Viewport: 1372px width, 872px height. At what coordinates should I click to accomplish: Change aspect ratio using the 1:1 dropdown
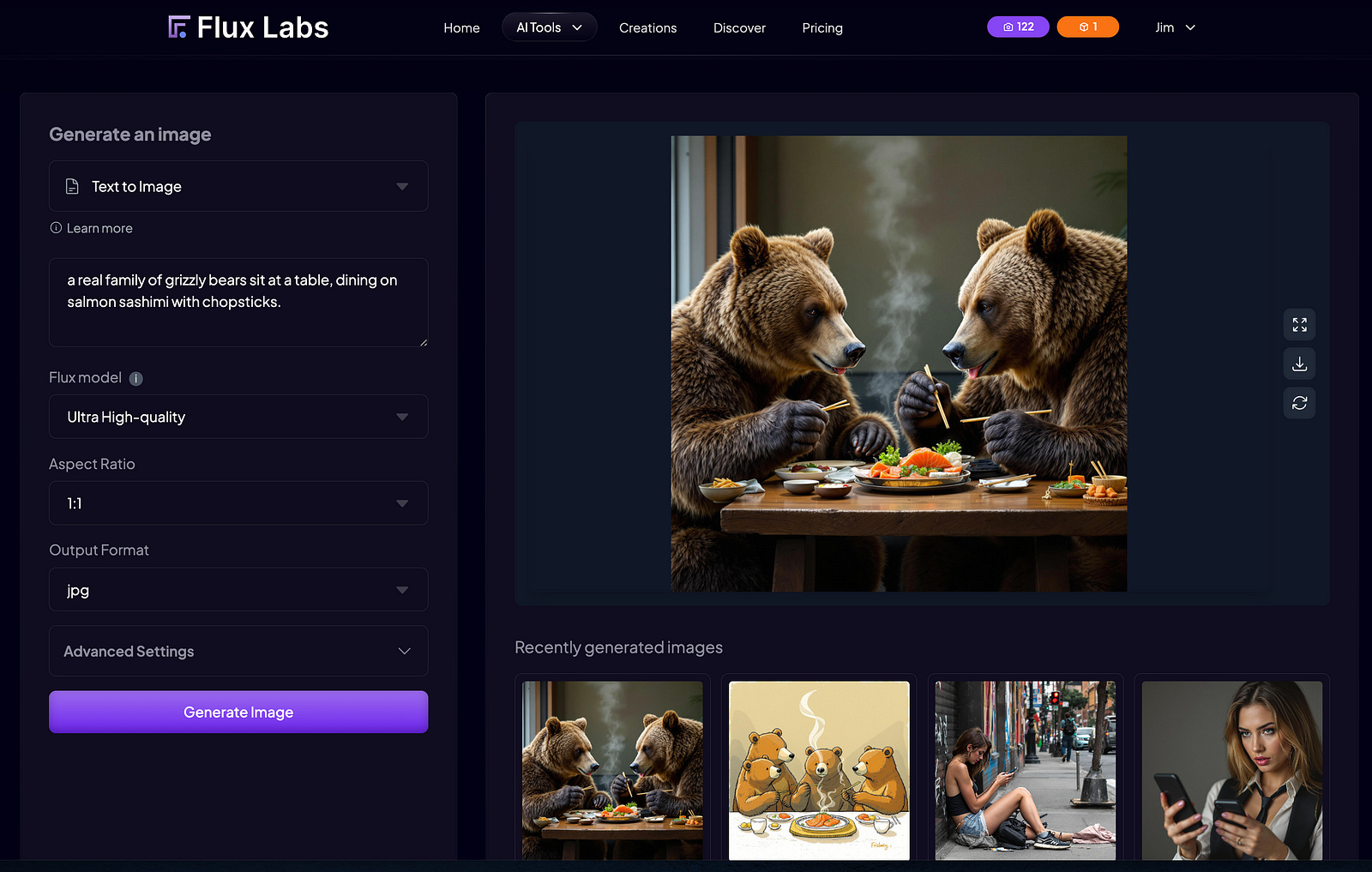pos(238,503)
